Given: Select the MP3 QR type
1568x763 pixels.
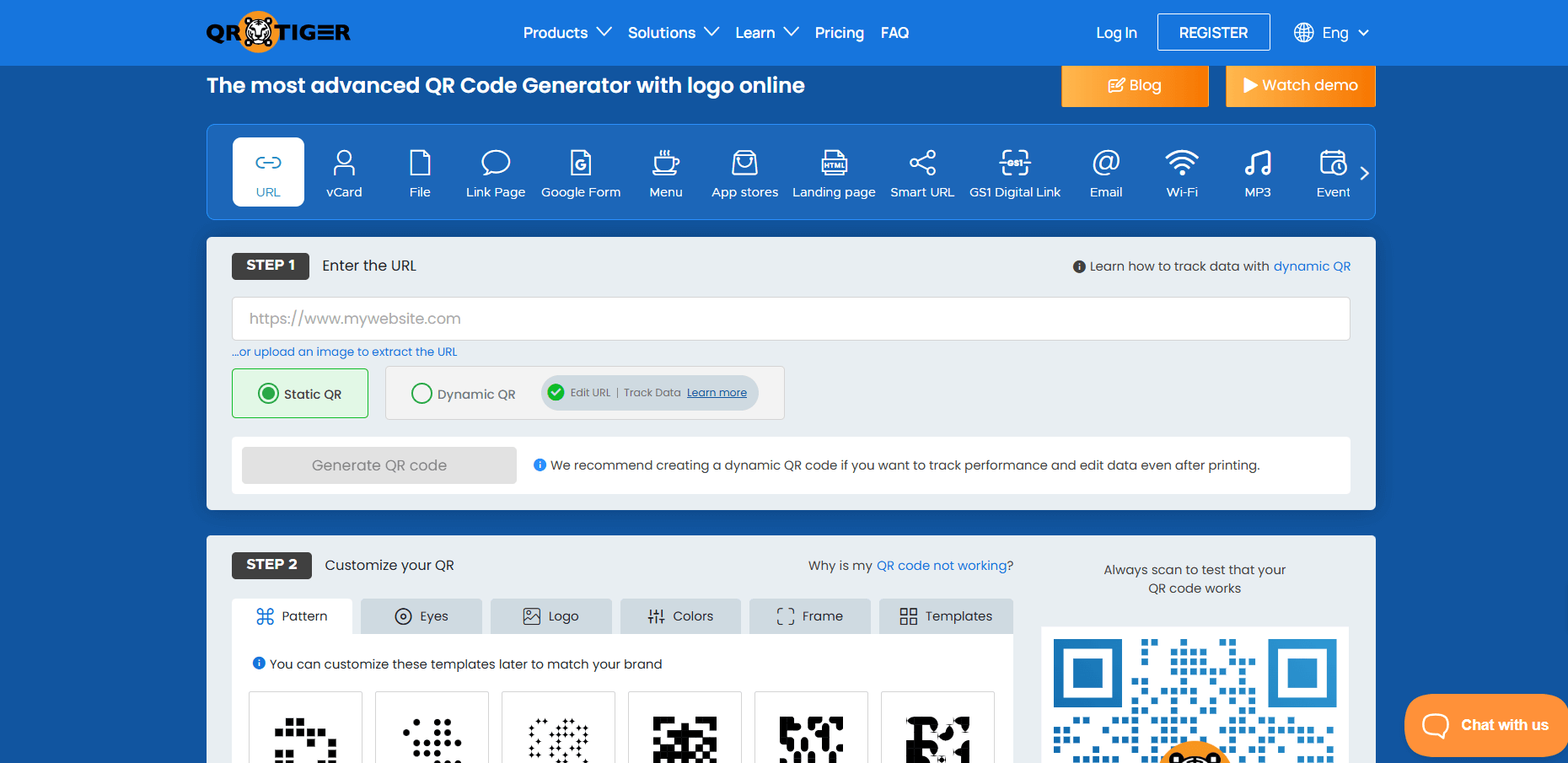Looking at the screenshot, I should 1258,174.
